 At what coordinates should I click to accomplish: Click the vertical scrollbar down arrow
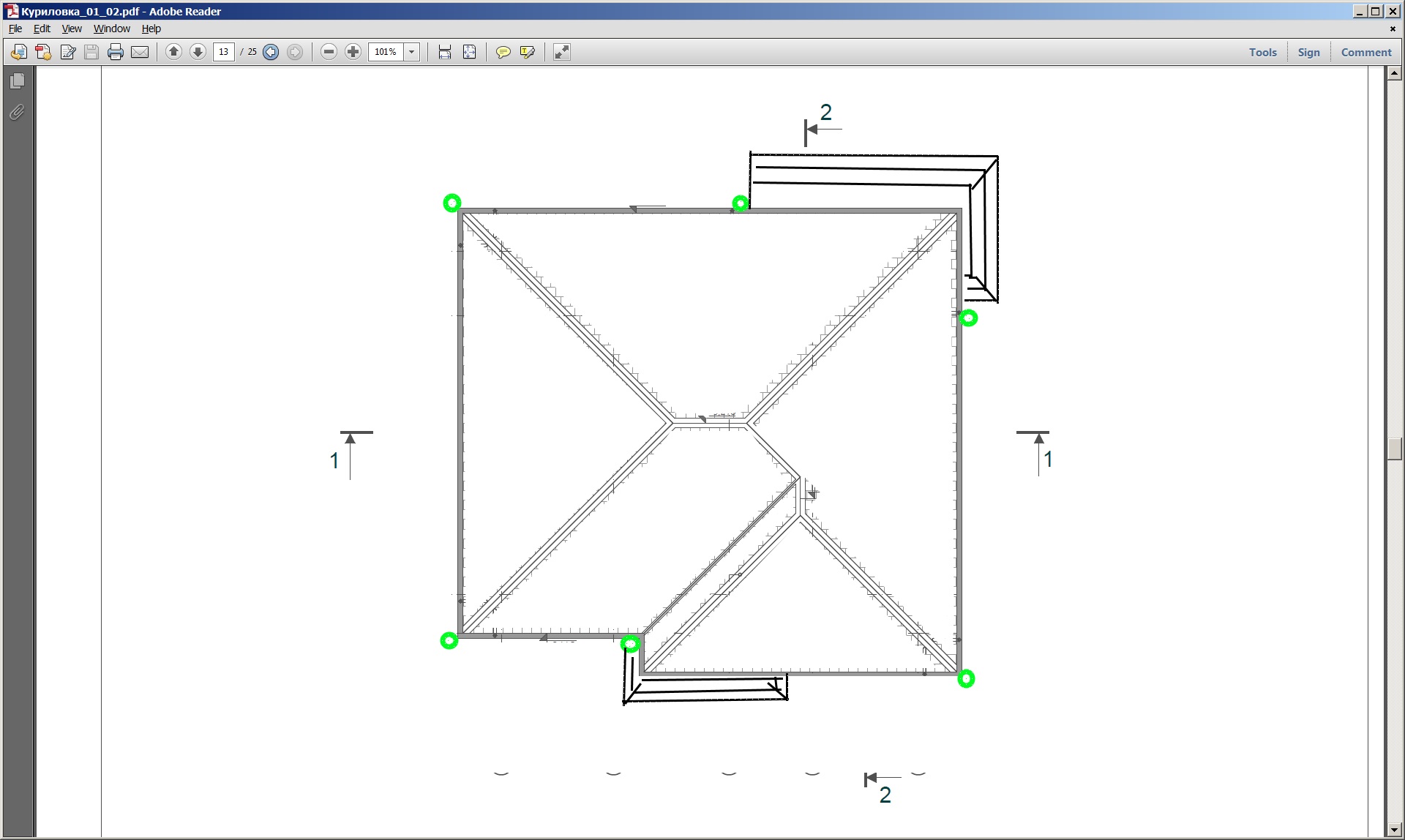[x=1394, y=830]
